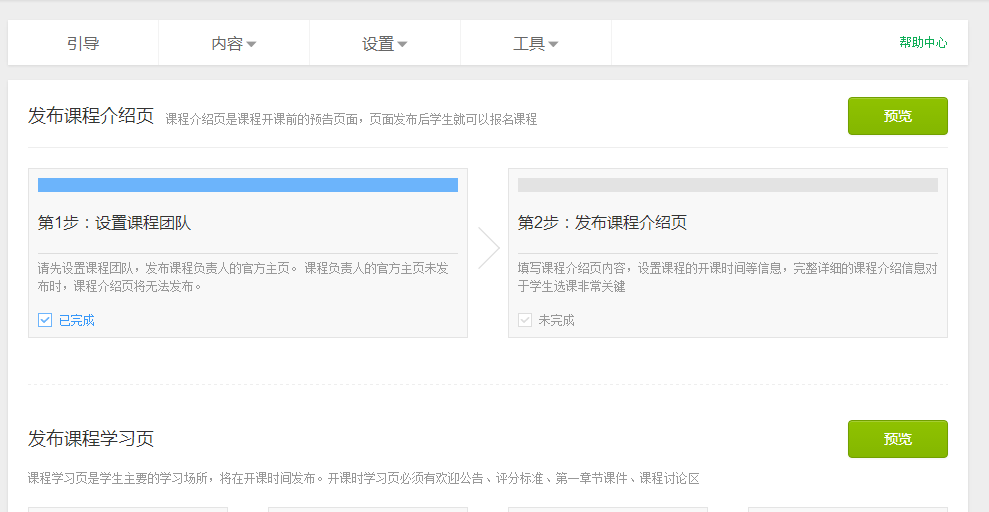This screenshot has height=512, width=989.
Task: Expand the 设置 dropdown menu
Action: [385, 43]
